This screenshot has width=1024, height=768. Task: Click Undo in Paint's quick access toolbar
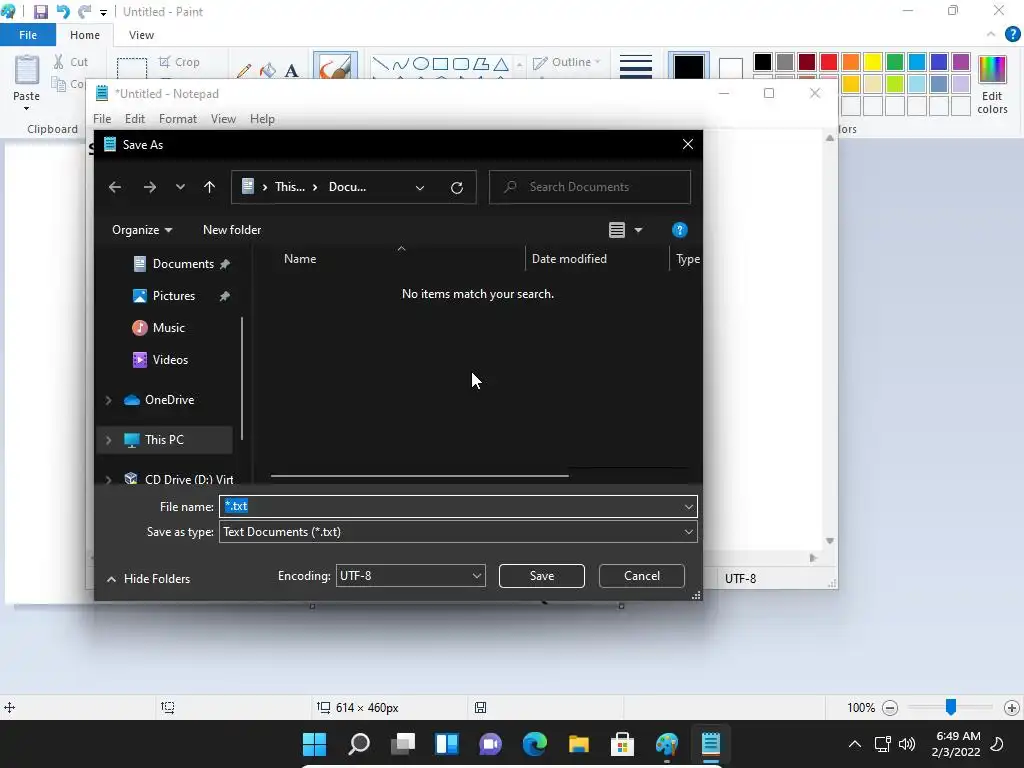pyautogui.click(x=63, y=12)
